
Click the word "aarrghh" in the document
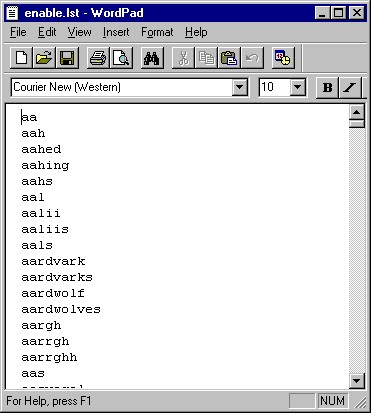pos(49,358)
